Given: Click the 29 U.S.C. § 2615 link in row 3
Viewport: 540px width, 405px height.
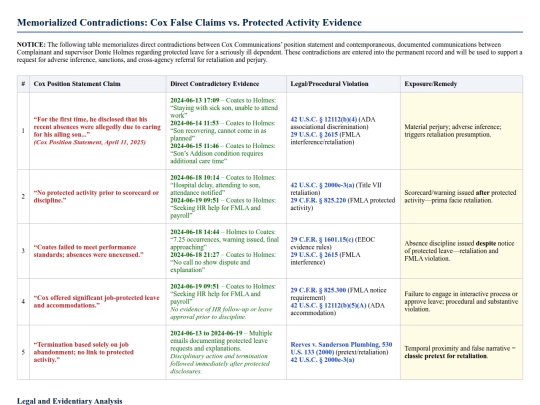Looking at the screenshot, I should pos(314,255).
